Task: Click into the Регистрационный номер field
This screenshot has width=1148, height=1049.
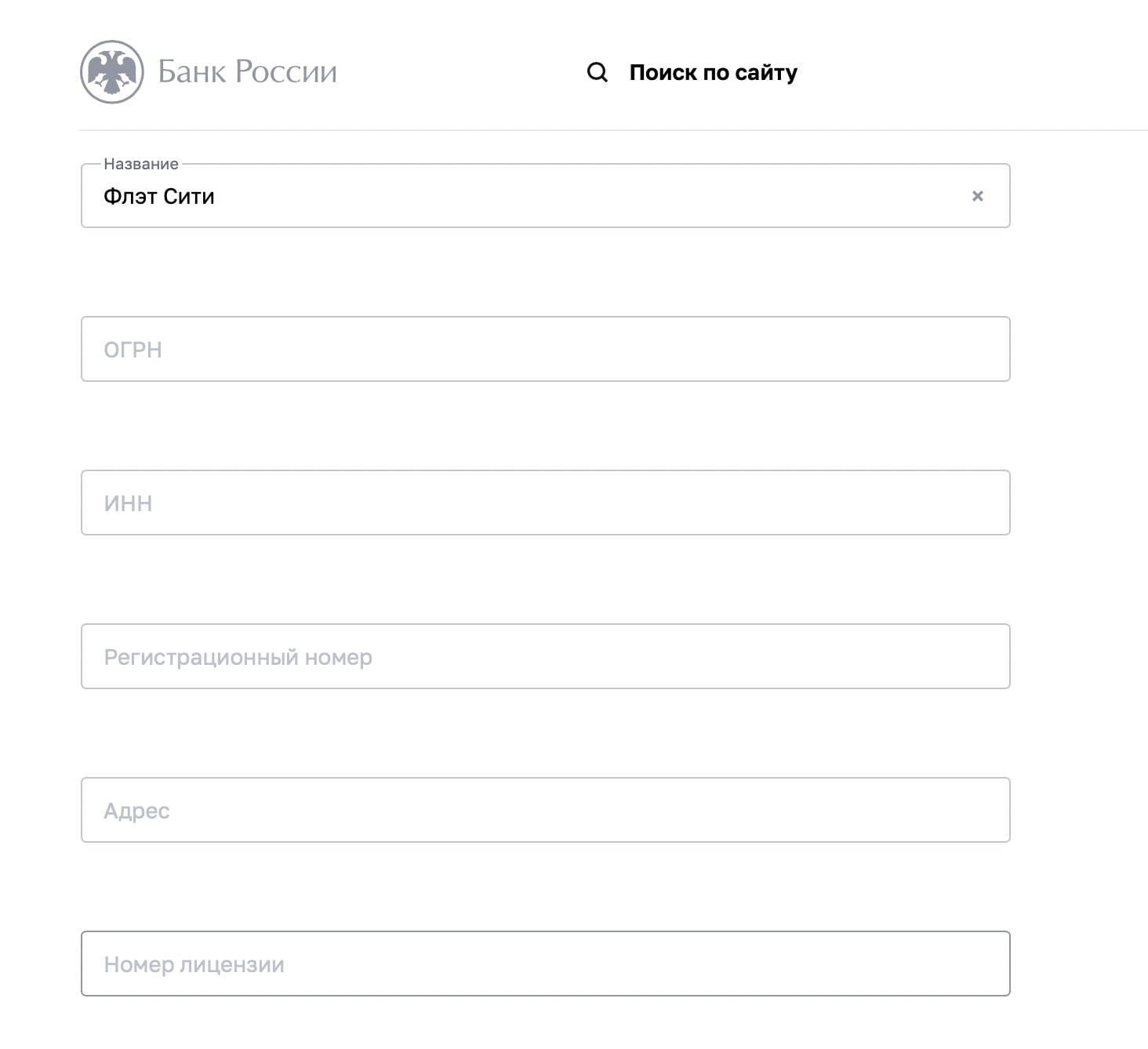Action: 545,656
